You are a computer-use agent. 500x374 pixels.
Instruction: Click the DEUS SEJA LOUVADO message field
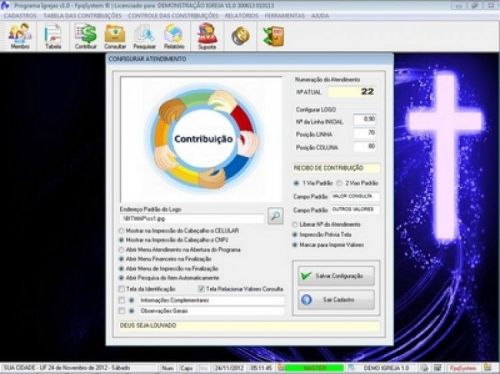tap(249, 326)
